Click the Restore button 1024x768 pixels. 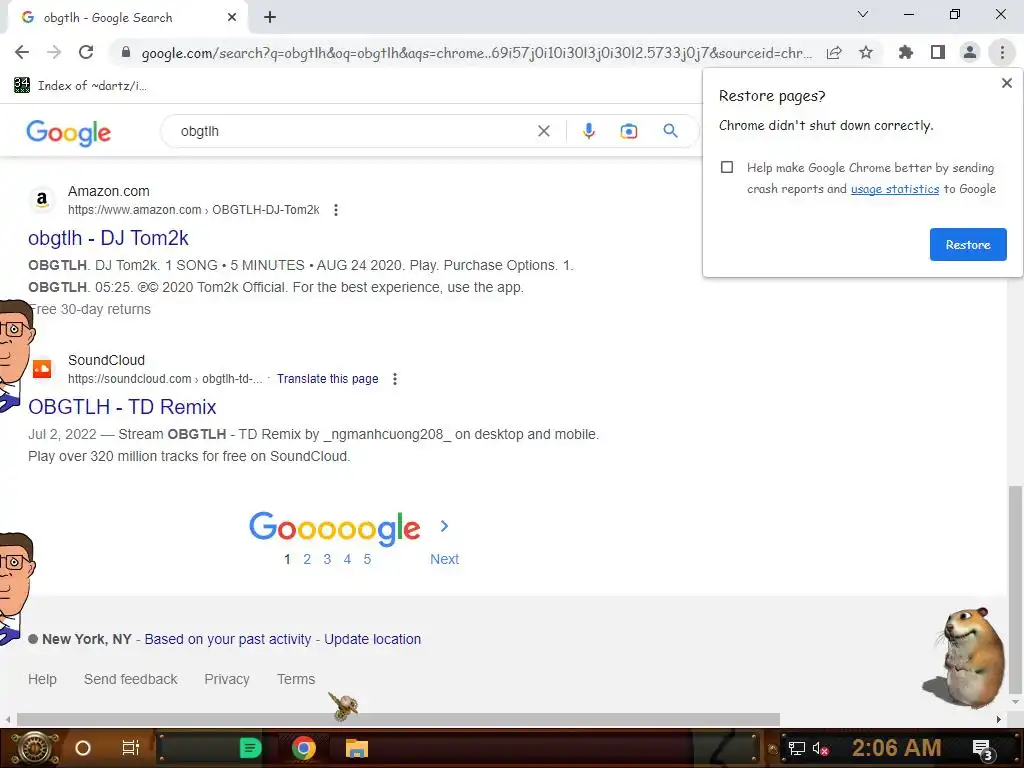coord(968,244)
